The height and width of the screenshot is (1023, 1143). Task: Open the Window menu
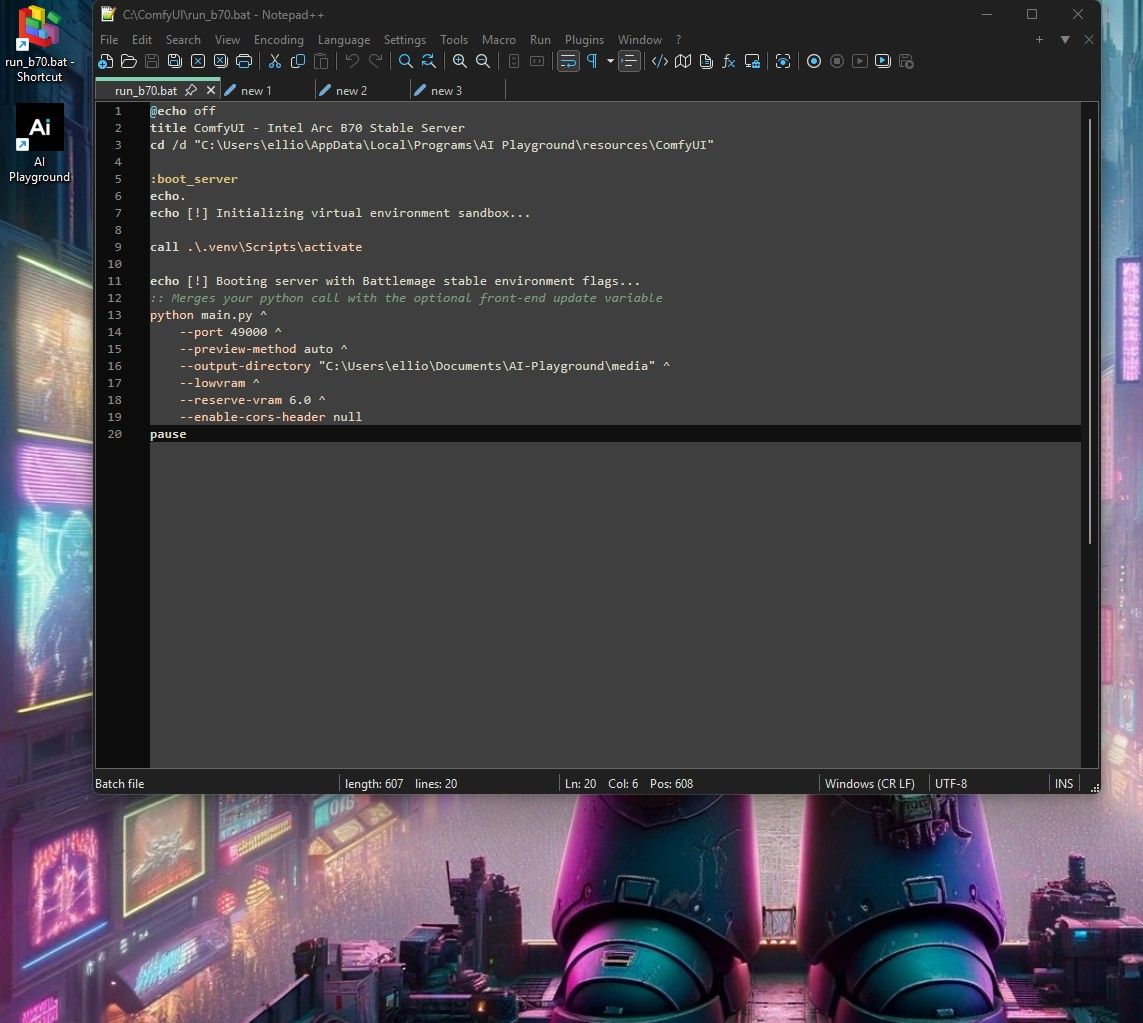[640, 39]
